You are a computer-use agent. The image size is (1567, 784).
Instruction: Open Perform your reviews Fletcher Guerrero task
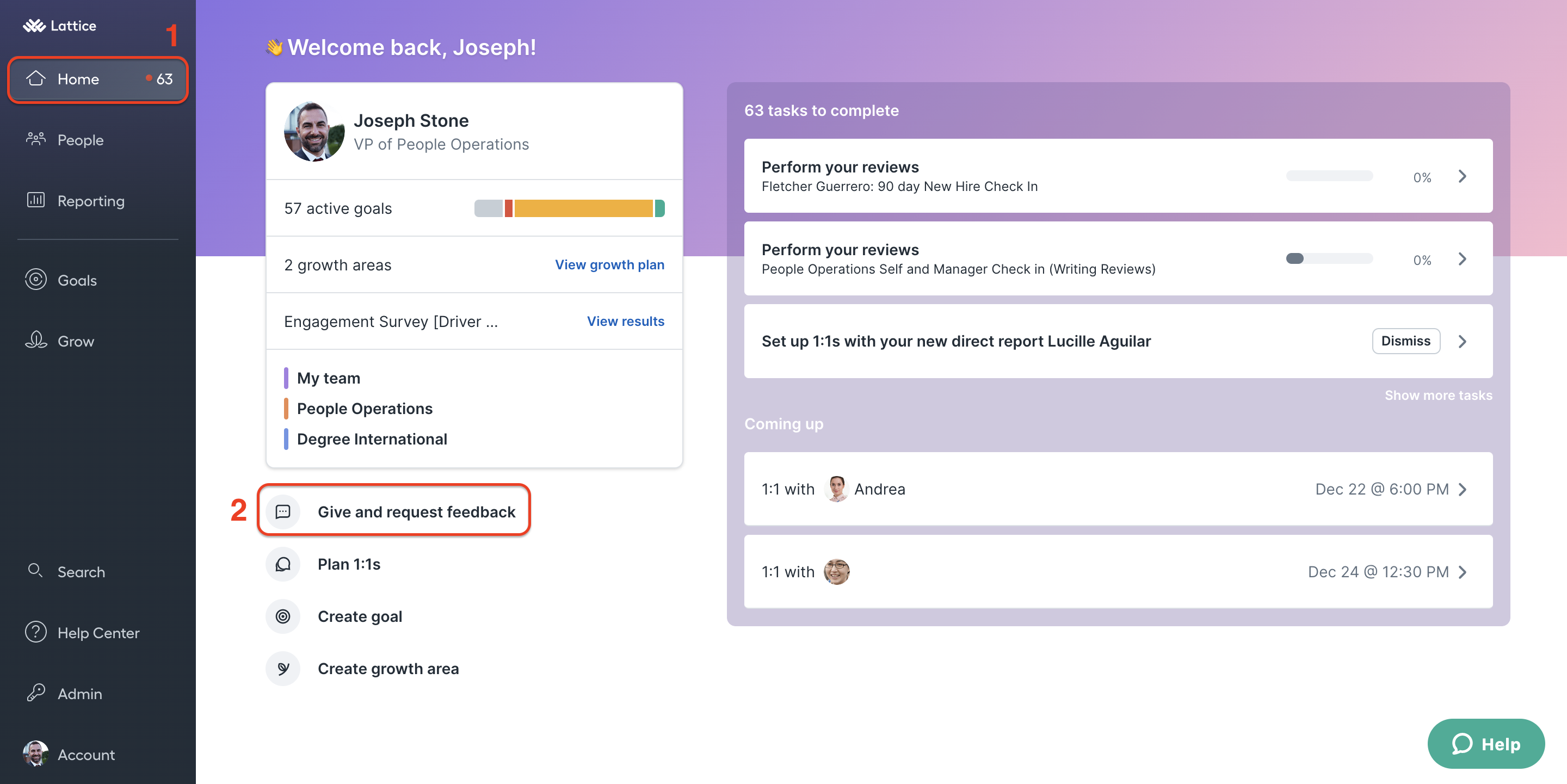click(x=1118, y=176)
